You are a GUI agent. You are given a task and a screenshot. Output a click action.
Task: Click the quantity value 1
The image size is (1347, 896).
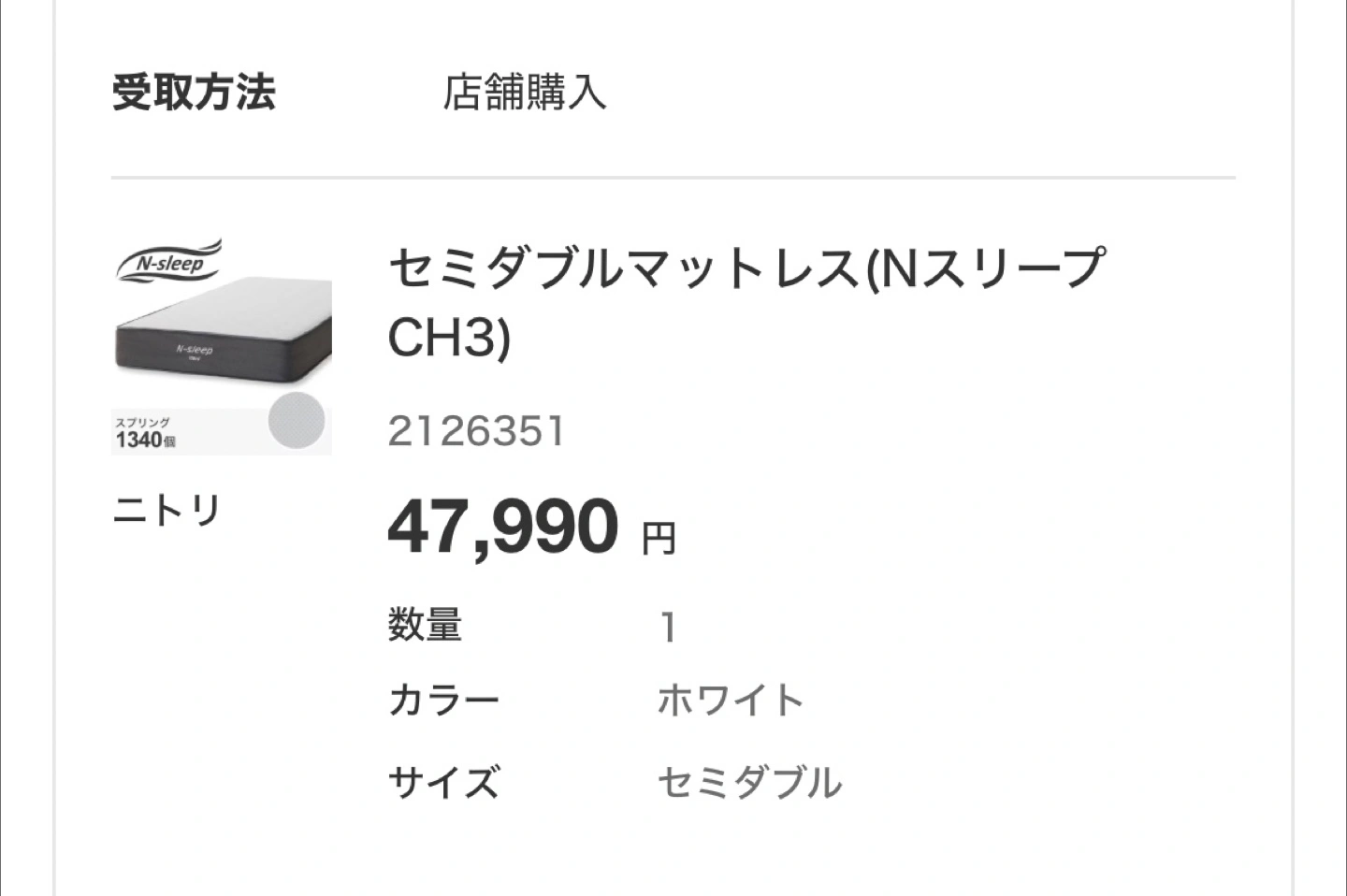(668, 628)
